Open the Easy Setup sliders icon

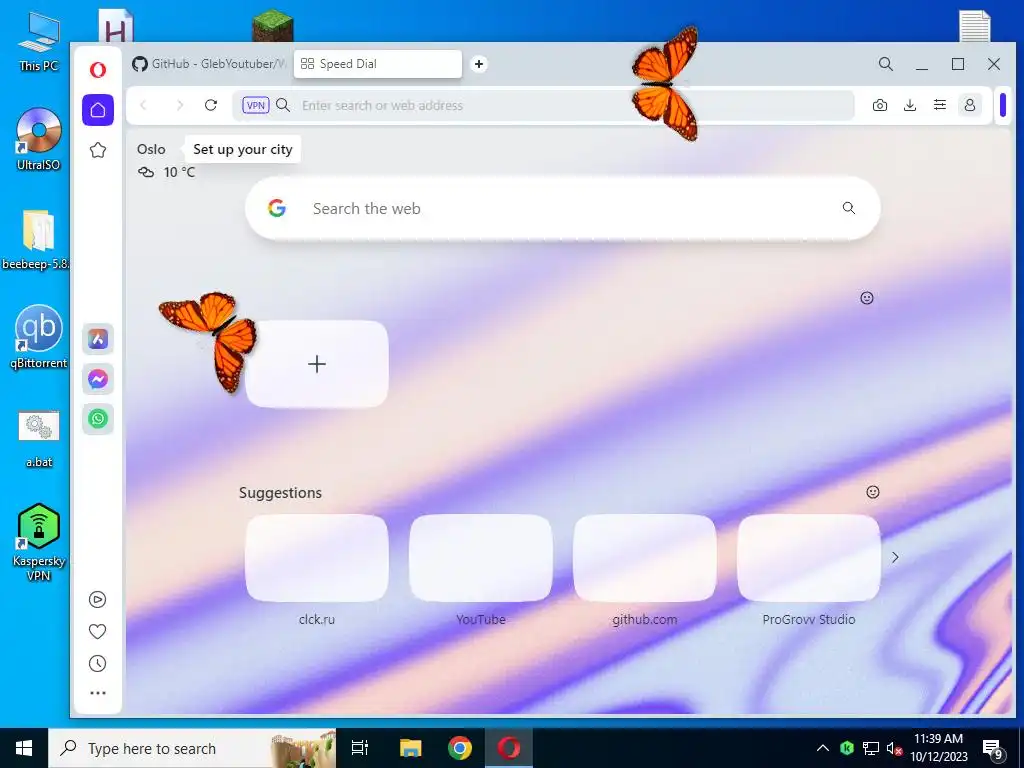click(x=940, y=105)
